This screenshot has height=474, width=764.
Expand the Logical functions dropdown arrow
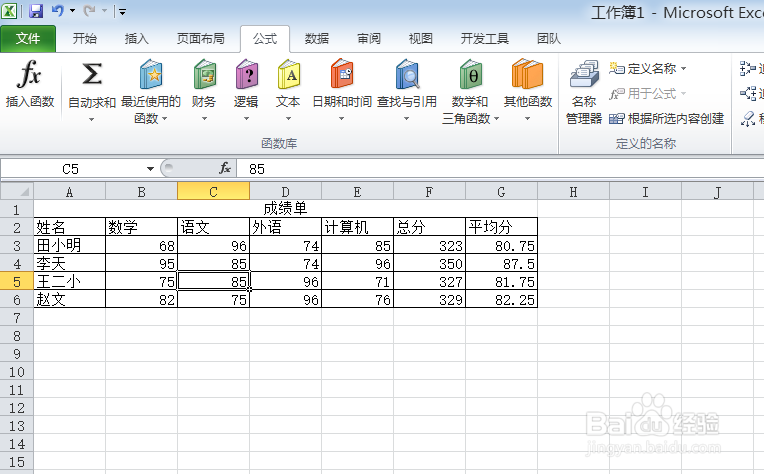pos(247,119)
